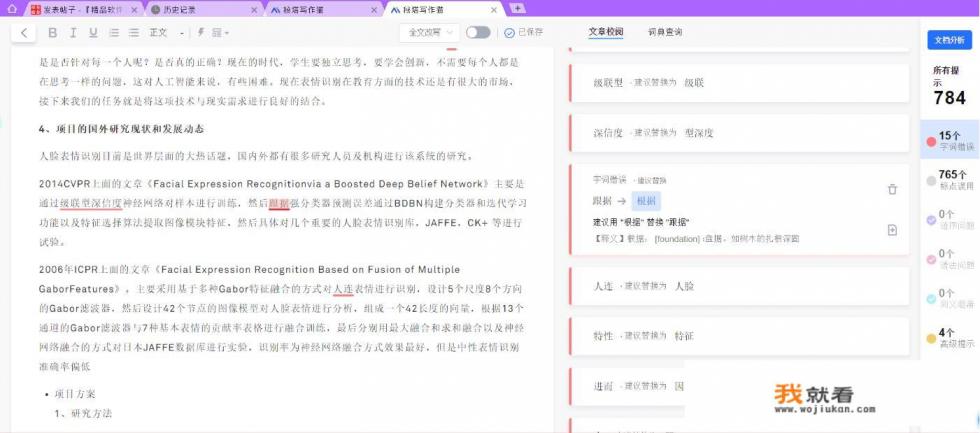This screenshot has width=980, height=433.
Task: Apply ordered list formatting
Action: (114, 32)
